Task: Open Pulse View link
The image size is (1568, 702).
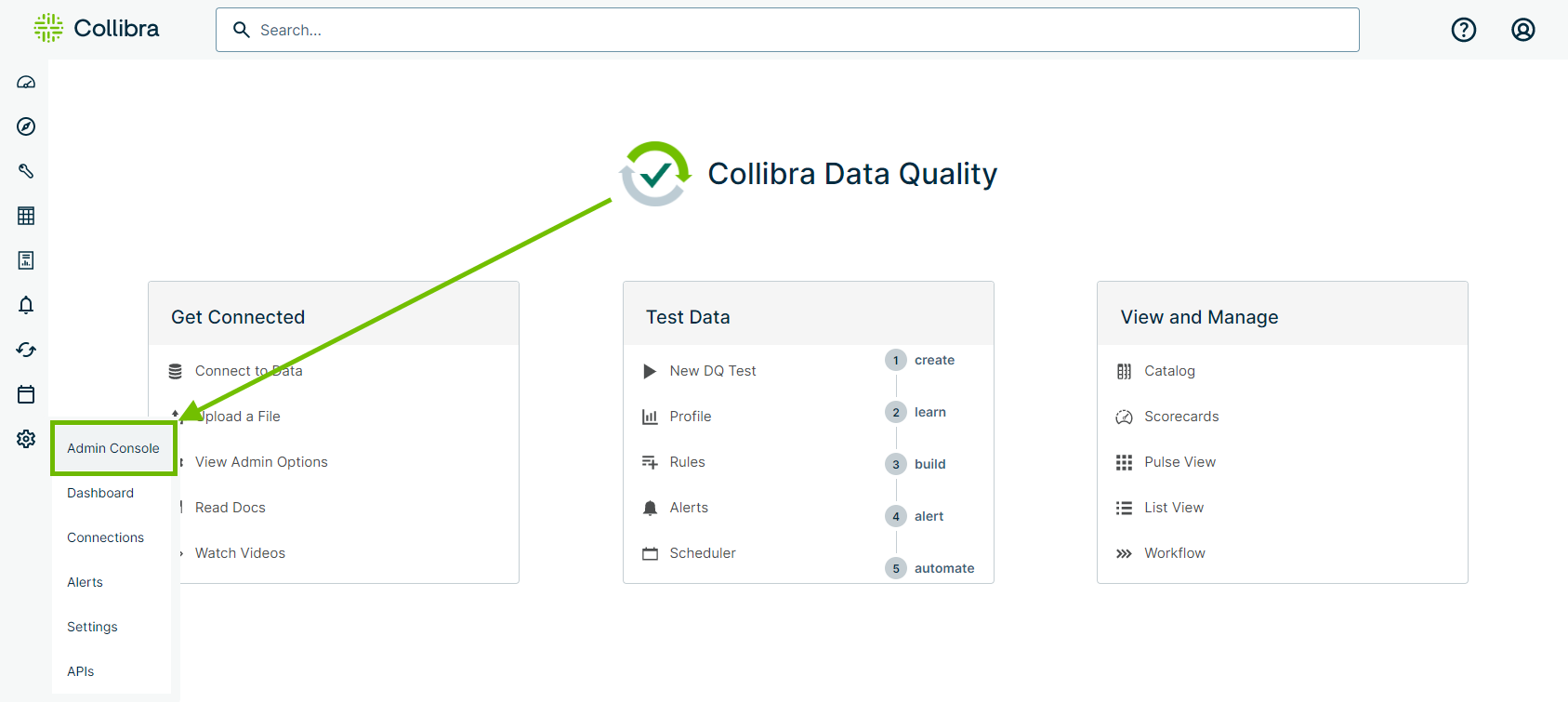Action: click(1179, 462)
